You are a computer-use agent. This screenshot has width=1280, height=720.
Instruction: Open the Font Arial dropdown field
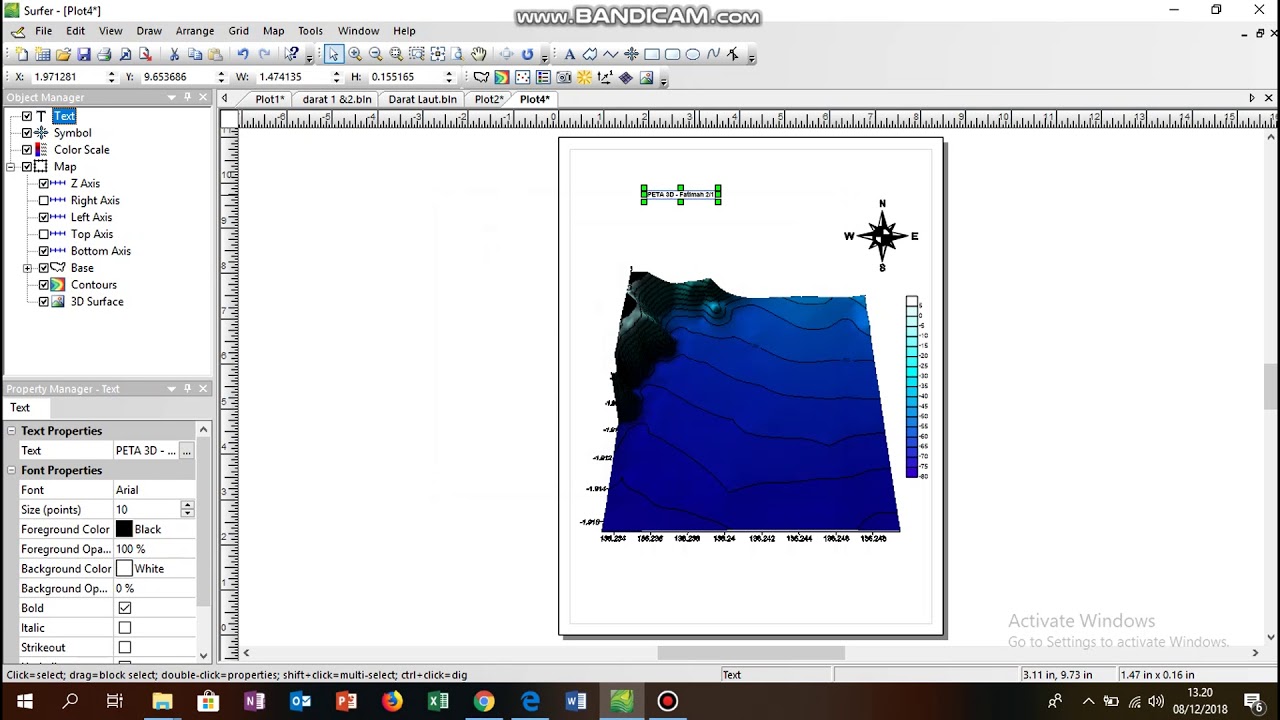click(x=154, y=490)
